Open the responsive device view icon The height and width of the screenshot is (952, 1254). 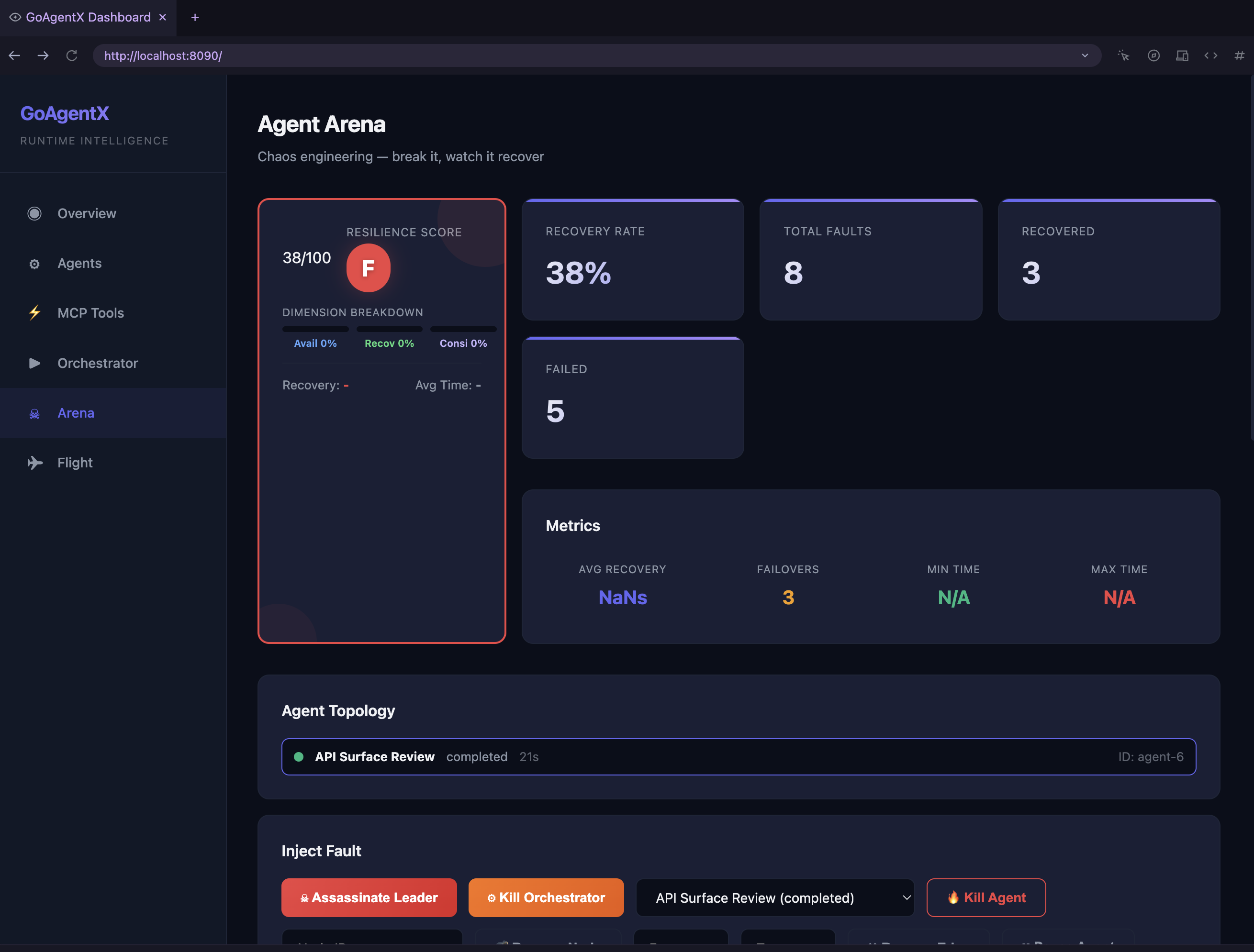click(x=1182, y=55)
